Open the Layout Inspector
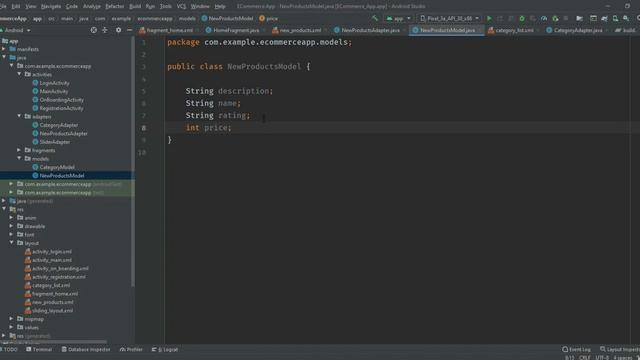640x360 pixels. click(x=620, y=349)
